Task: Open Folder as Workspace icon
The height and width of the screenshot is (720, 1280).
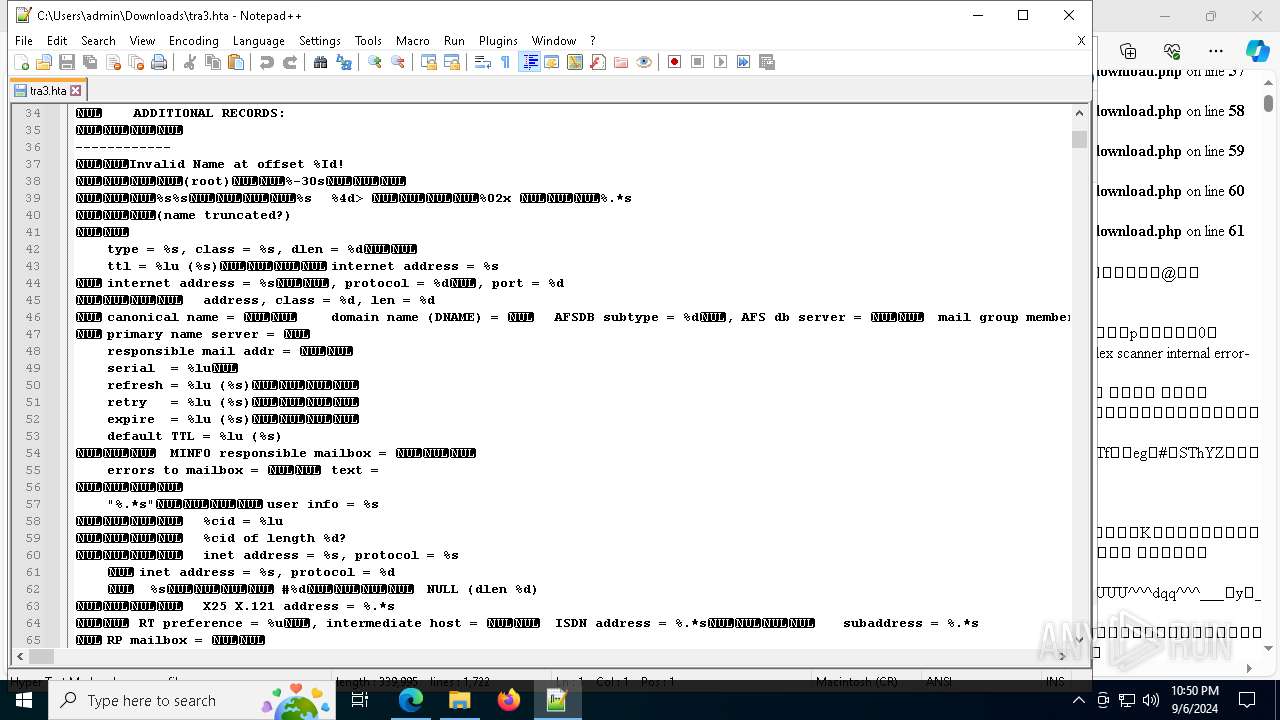Action: click(621, 62)
